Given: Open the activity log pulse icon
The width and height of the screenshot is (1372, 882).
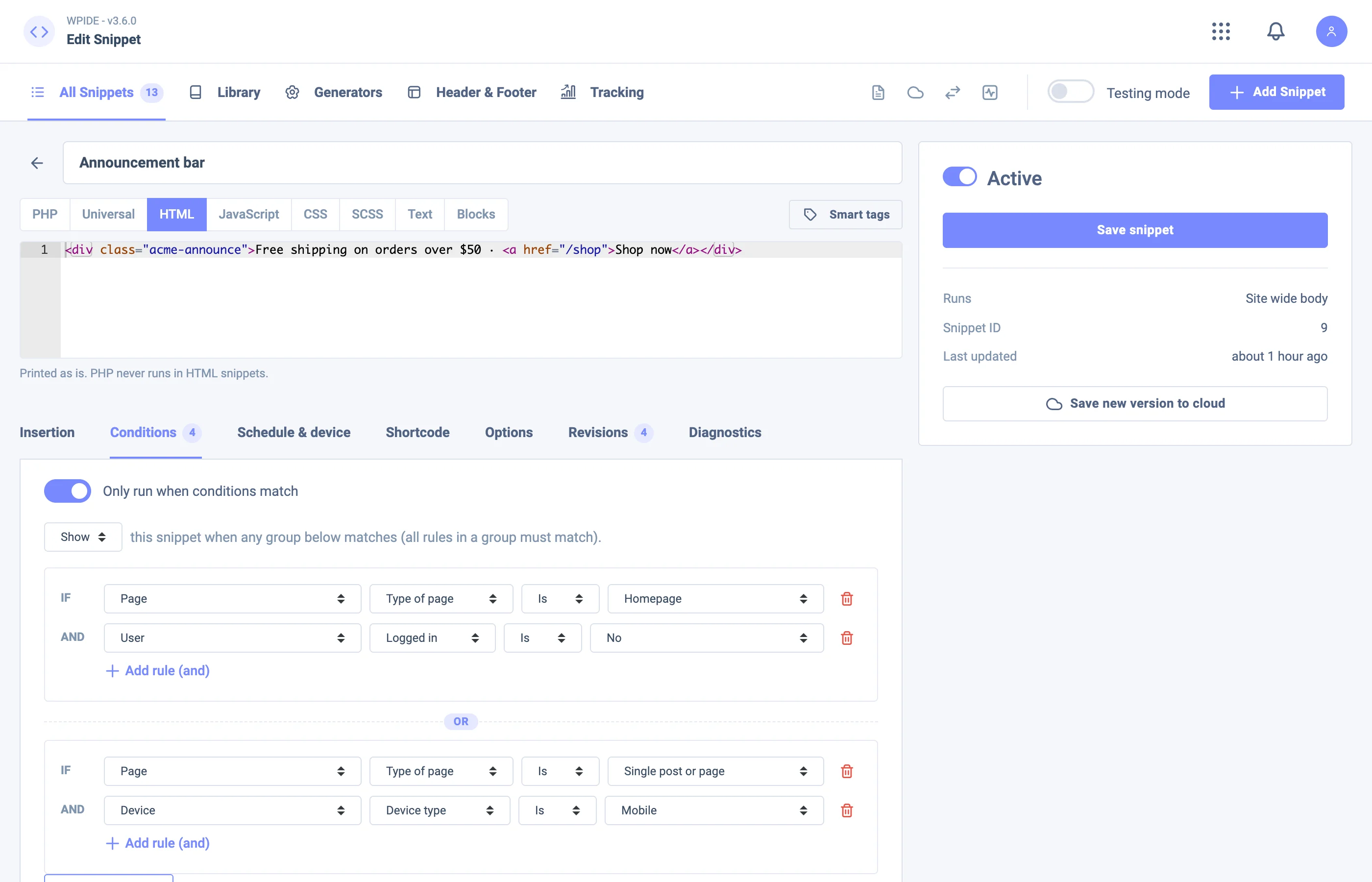Looking at the screenshot, I should (x=989, y=92).
